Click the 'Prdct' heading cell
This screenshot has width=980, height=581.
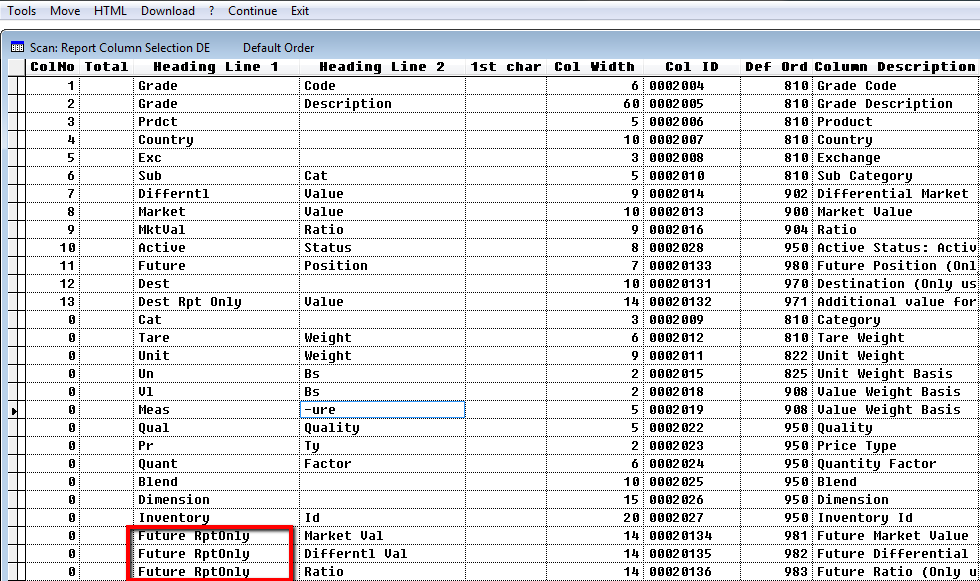pos(216,122)
